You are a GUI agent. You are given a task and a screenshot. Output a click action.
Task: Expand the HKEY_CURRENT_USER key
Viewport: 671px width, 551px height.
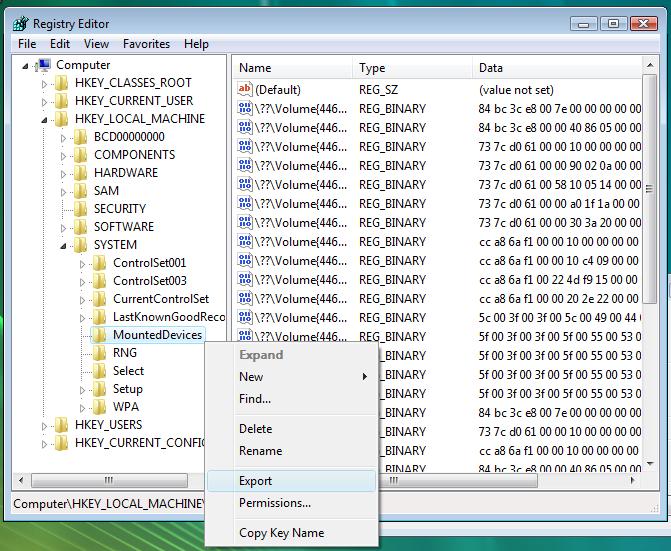click(x=44, y=102)
